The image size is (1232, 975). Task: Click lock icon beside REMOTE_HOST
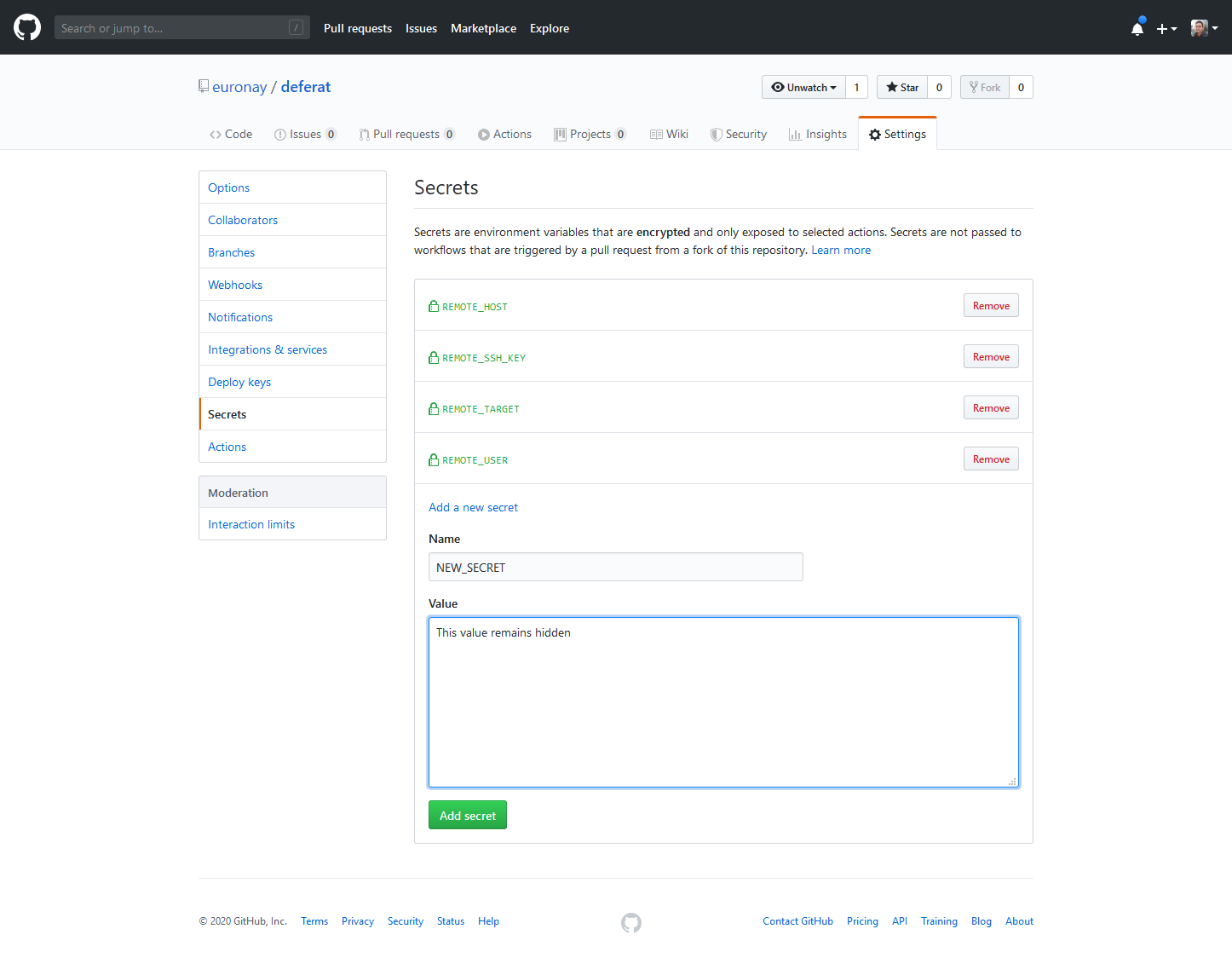pyautogui.click(x=434, y=306)
